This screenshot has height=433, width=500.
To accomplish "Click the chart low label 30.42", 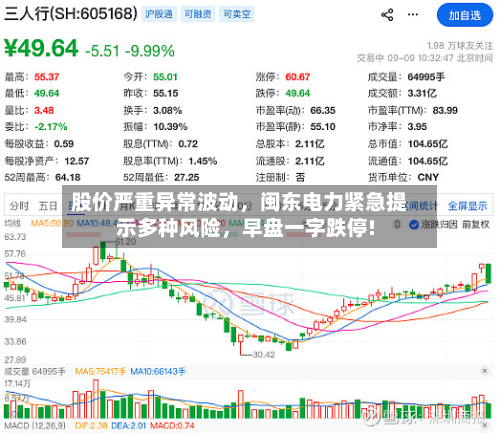I will 264,355.
